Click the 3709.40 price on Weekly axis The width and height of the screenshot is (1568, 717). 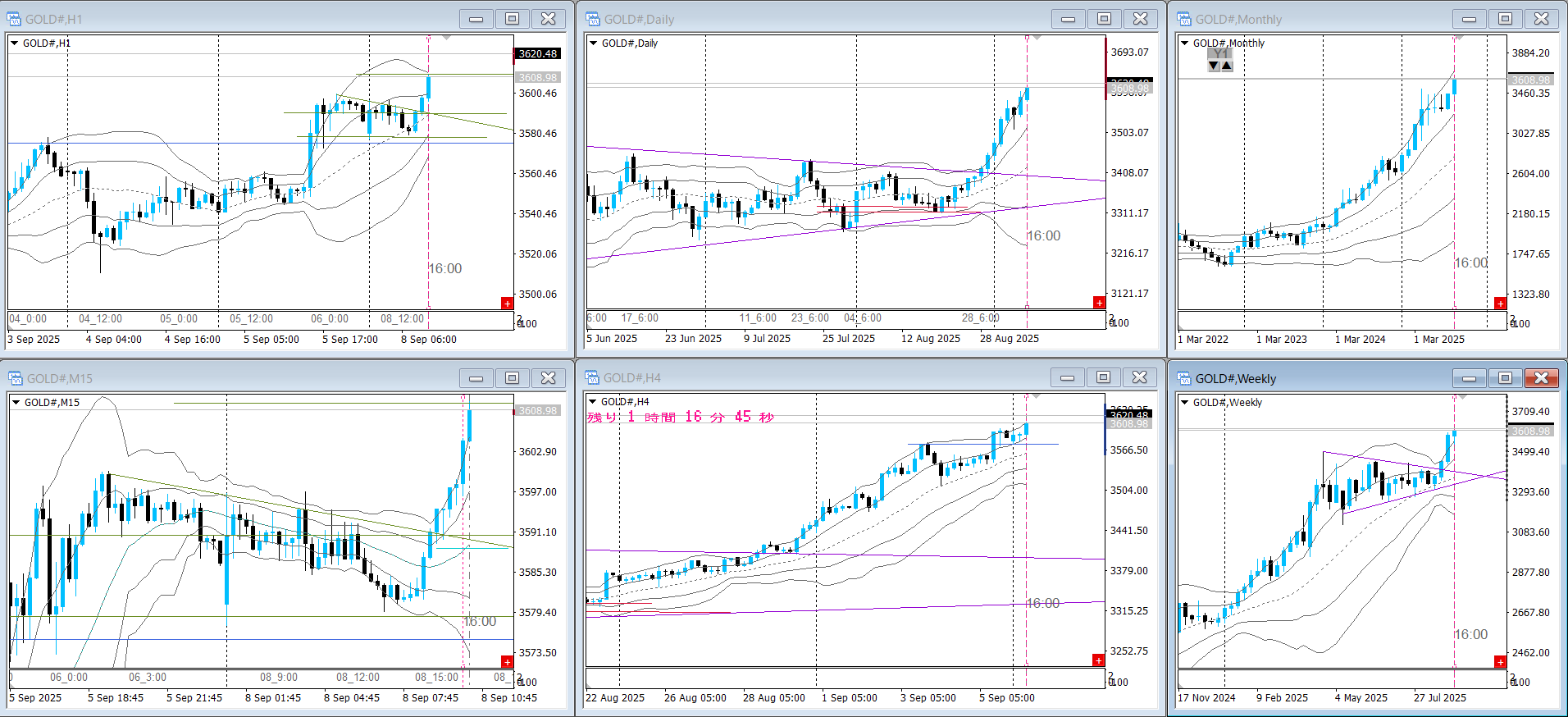point(1531,411)
